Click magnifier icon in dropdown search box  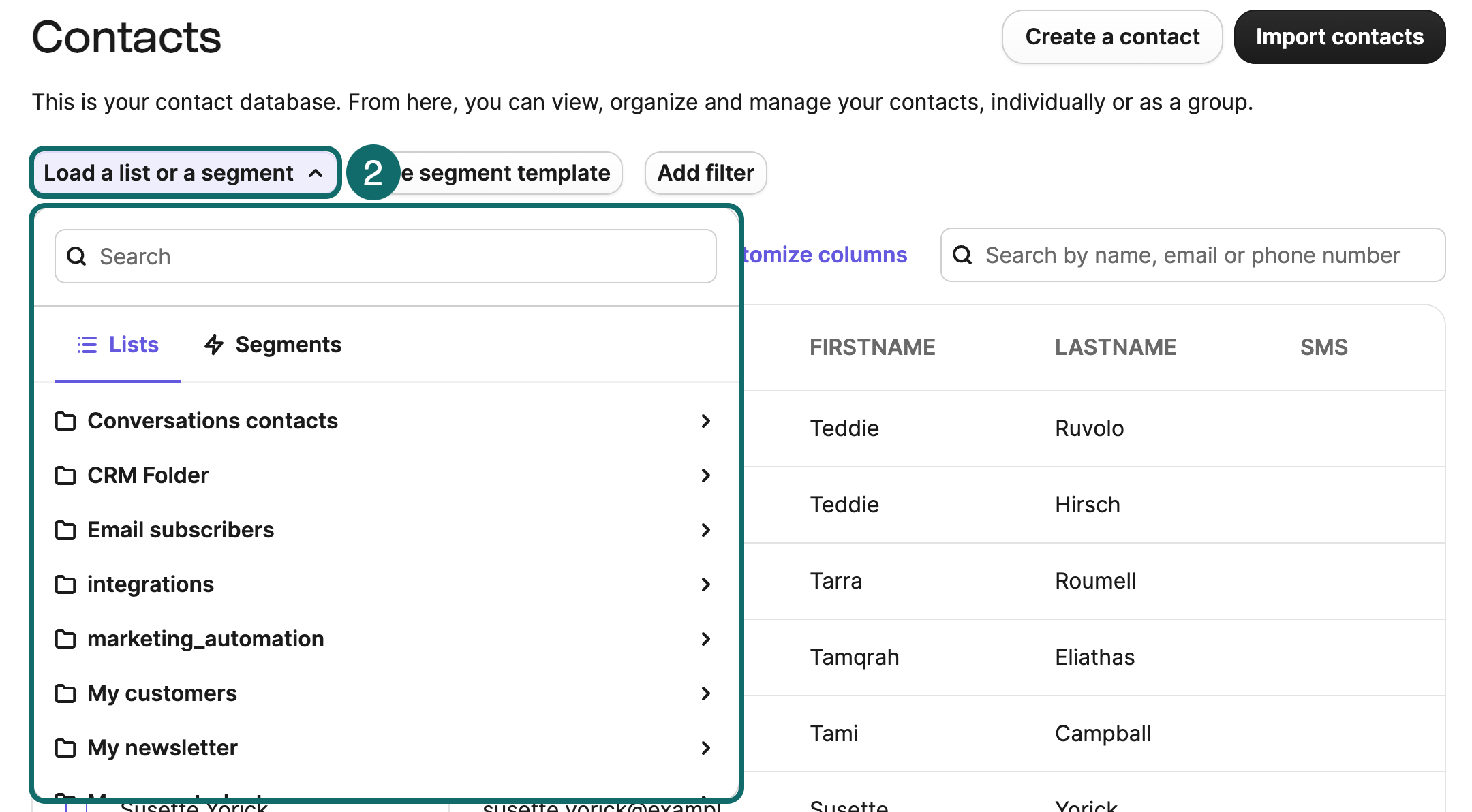coord(76,256)
